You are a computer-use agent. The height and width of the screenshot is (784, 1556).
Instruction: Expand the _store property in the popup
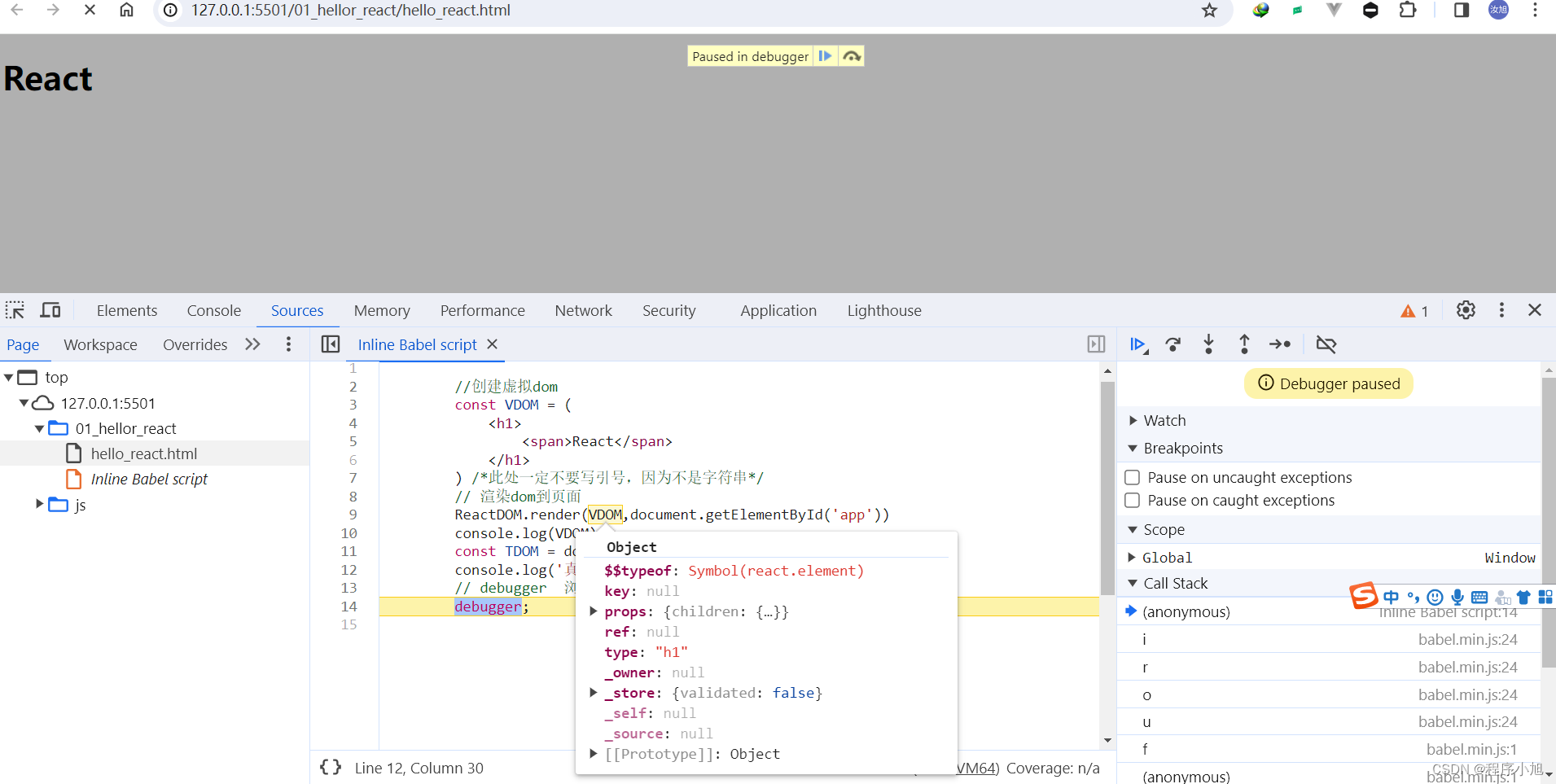pos(594,693)
